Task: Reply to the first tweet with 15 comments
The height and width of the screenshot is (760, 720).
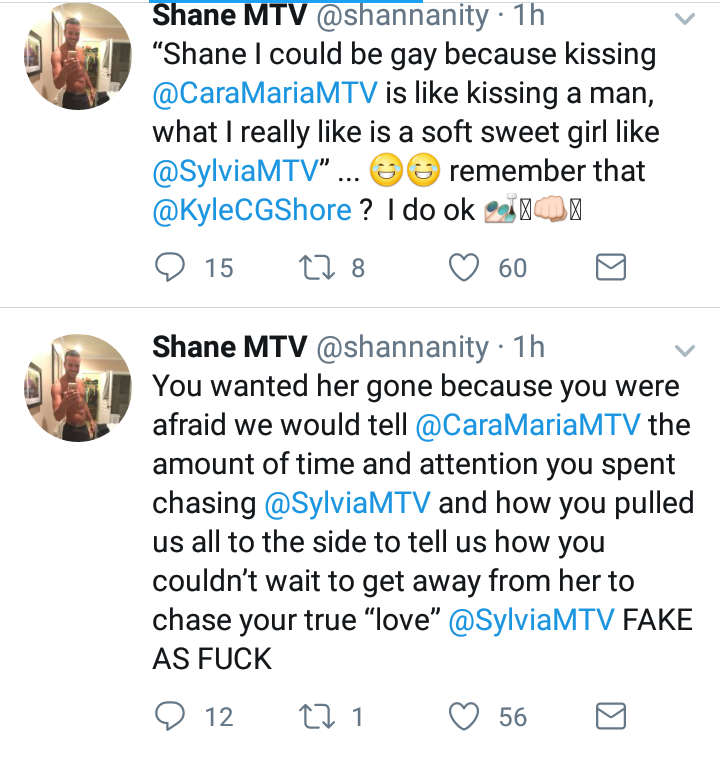Action: (169, 268)
